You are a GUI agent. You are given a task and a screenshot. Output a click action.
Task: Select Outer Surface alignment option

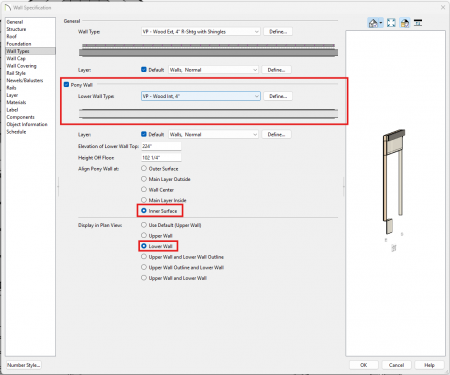click(x=144, y=168)
